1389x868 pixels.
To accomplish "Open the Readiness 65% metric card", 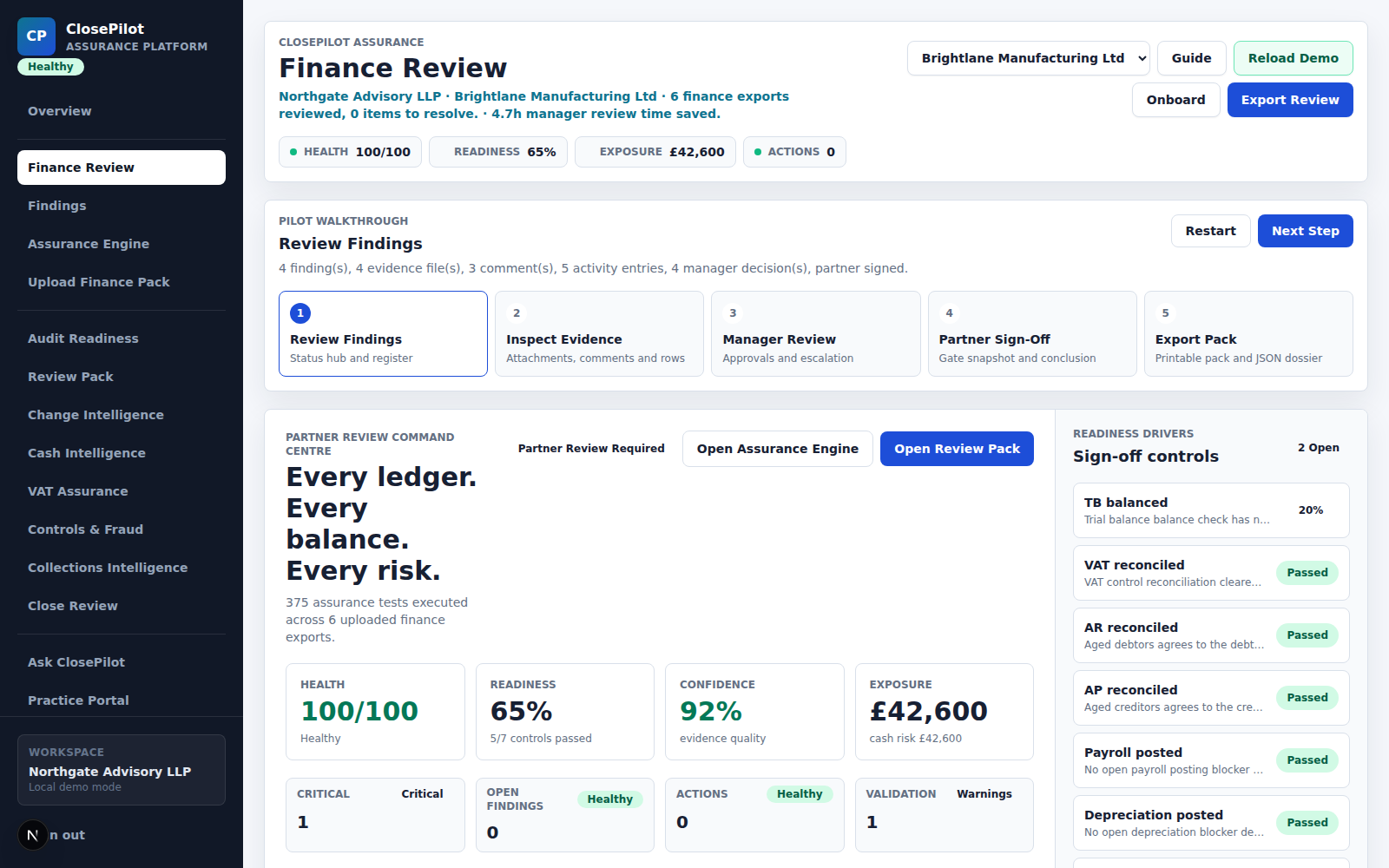I will click(x=564, y=712).
